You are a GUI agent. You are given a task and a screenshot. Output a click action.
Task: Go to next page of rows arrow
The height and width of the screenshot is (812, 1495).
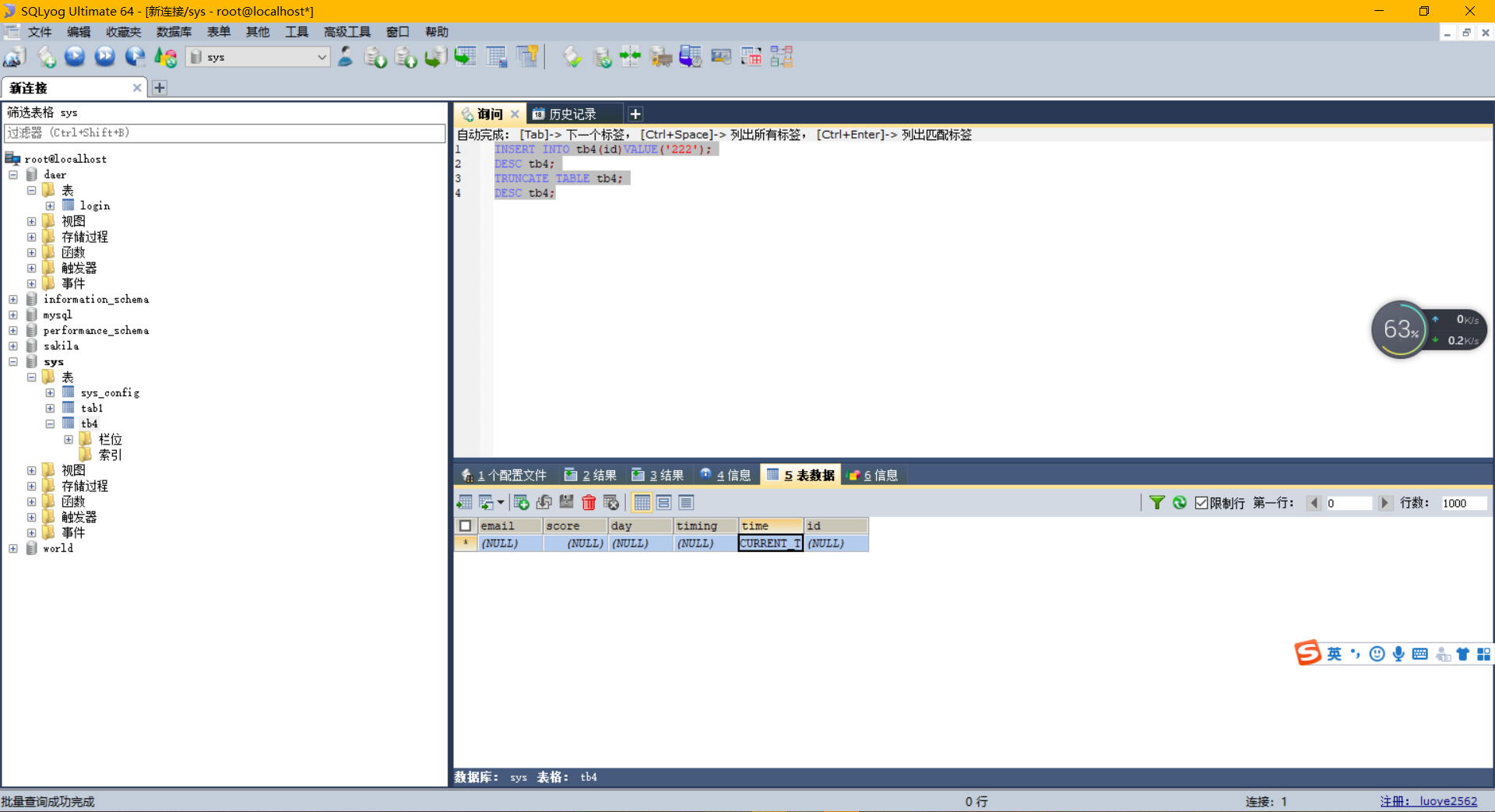[x=1384, y=503]
